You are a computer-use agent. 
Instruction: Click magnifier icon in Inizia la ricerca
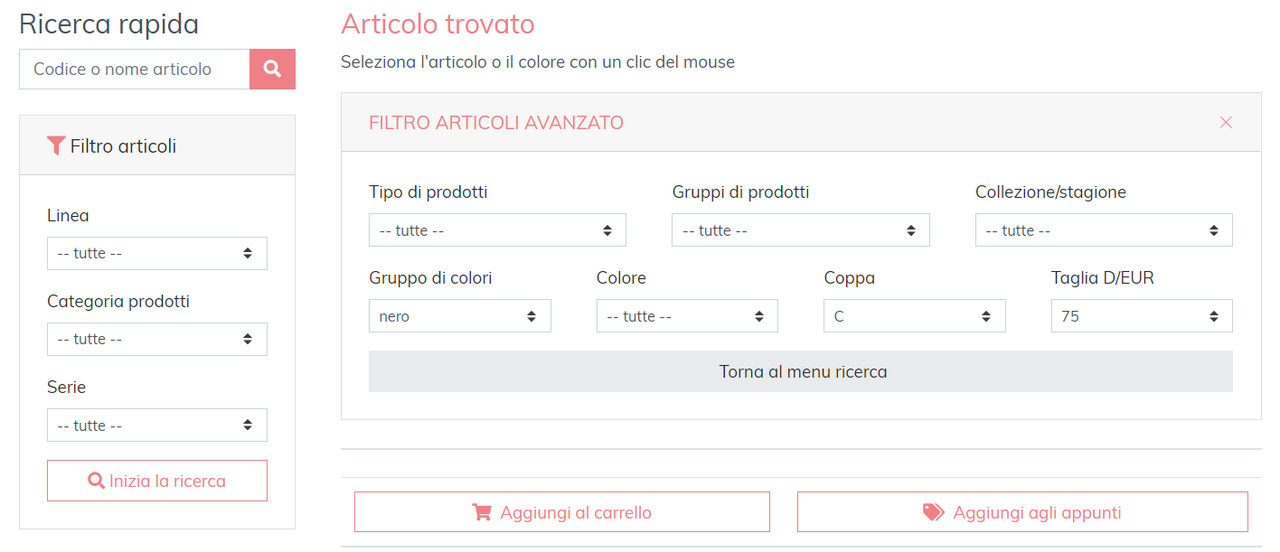(x=96, y=481)
